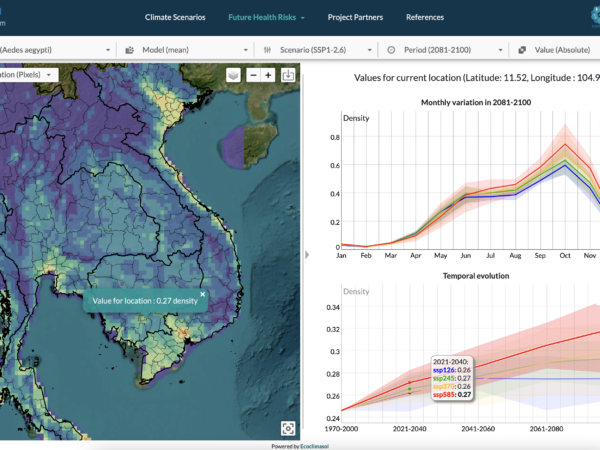Close the Value for location popup

pyautogui.click(x=202, y=294)
